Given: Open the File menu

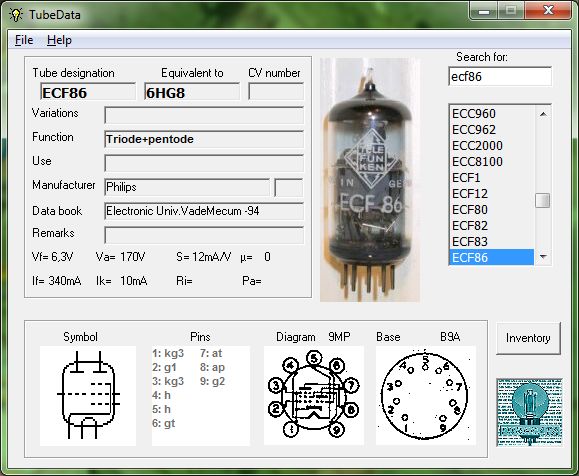Looking at the screenshot, I should pyautogui.click(x=24, y=40).
